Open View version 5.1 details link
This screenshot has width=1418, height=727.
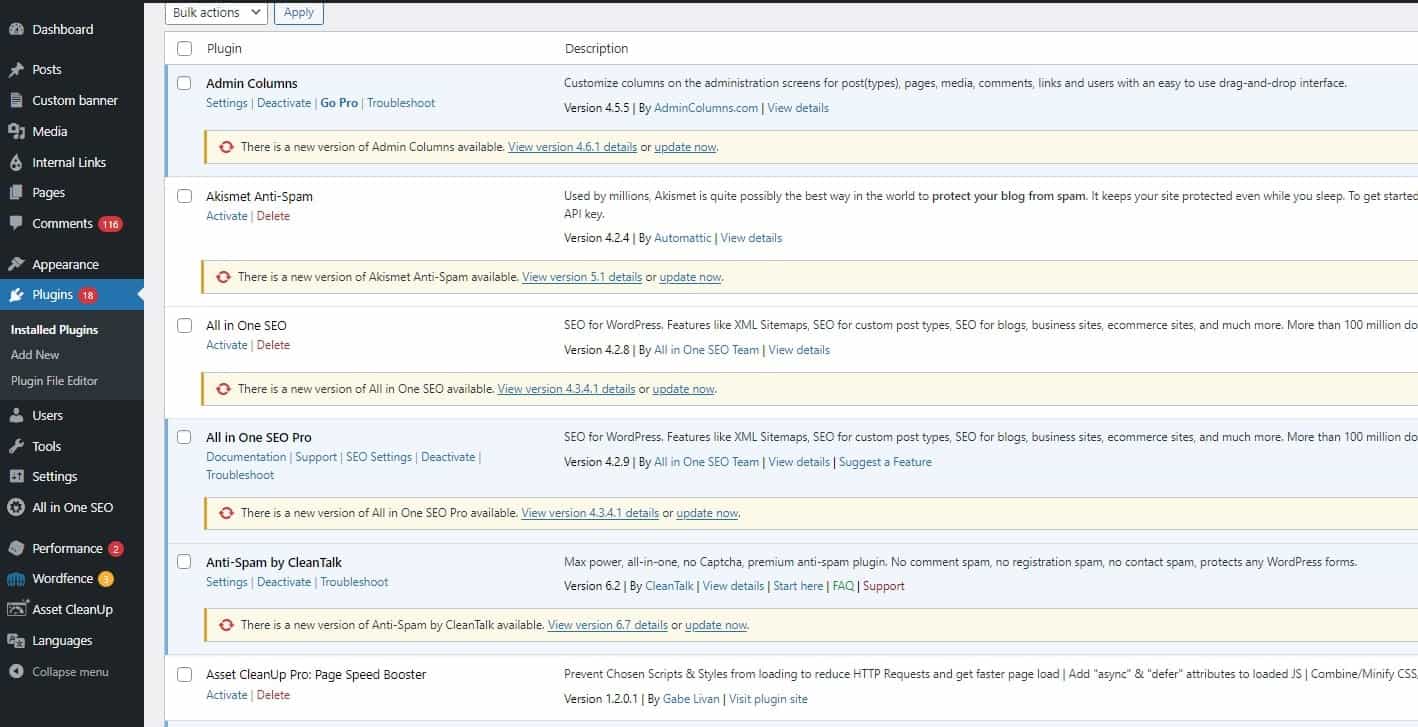point(582,277)
